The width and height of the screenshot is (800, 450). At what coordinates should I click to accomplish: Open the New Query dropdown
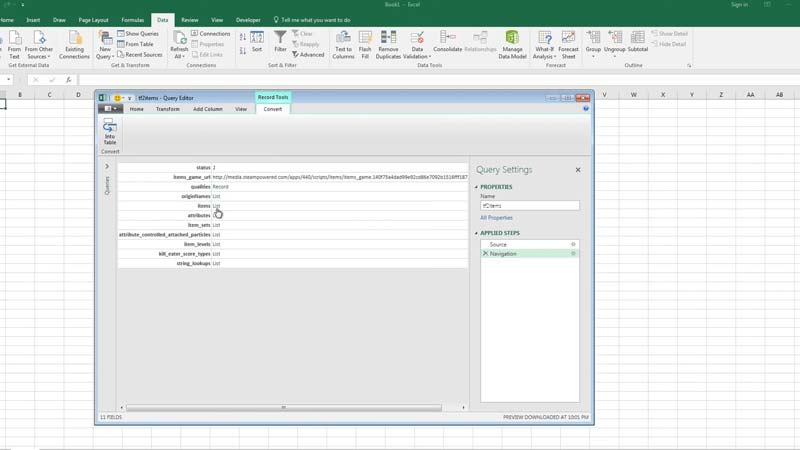(105, 45)
